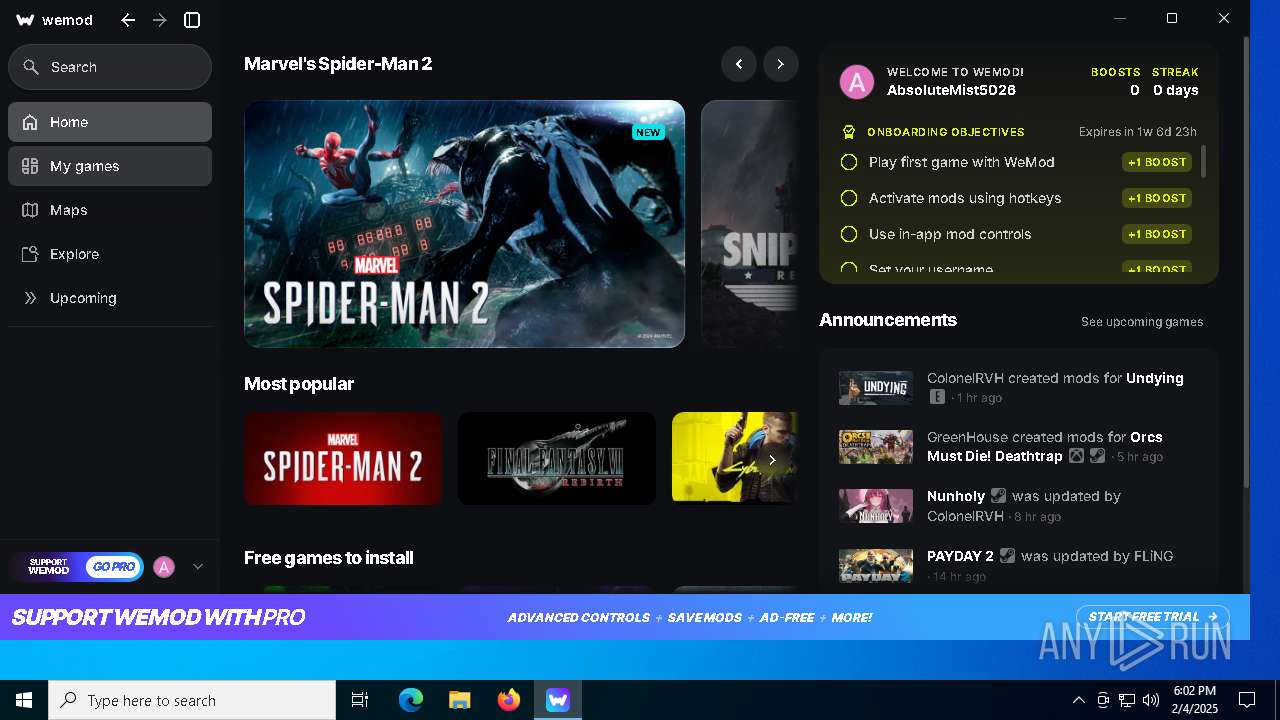Click the WeMod taskbar icon
The height and width of the screenshot is (720, 1280).
pos(558,700)
